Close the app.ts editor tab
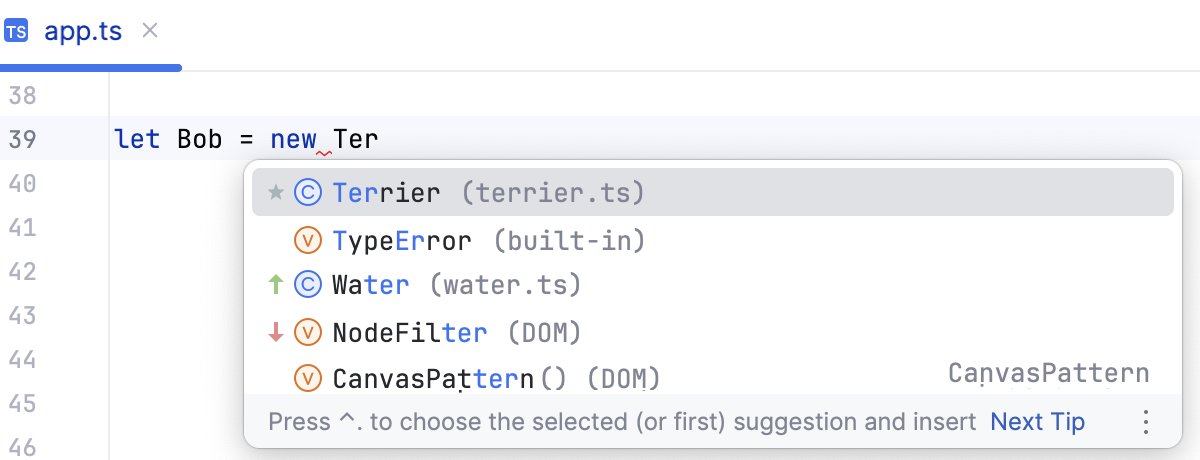This screenshot has height=460, width=1200. point(150,31)
